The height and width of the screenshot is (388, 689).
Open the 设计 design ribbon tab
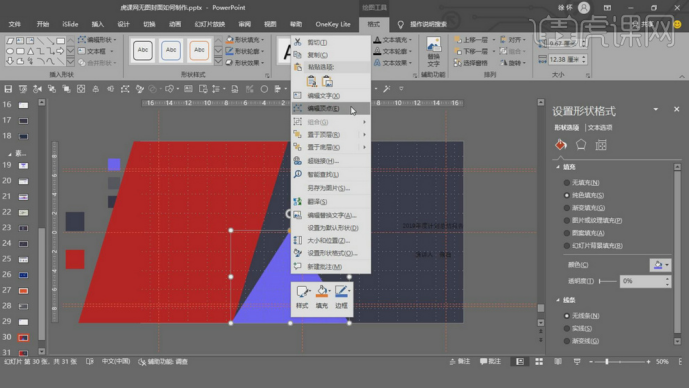click(x=123, y=24)
